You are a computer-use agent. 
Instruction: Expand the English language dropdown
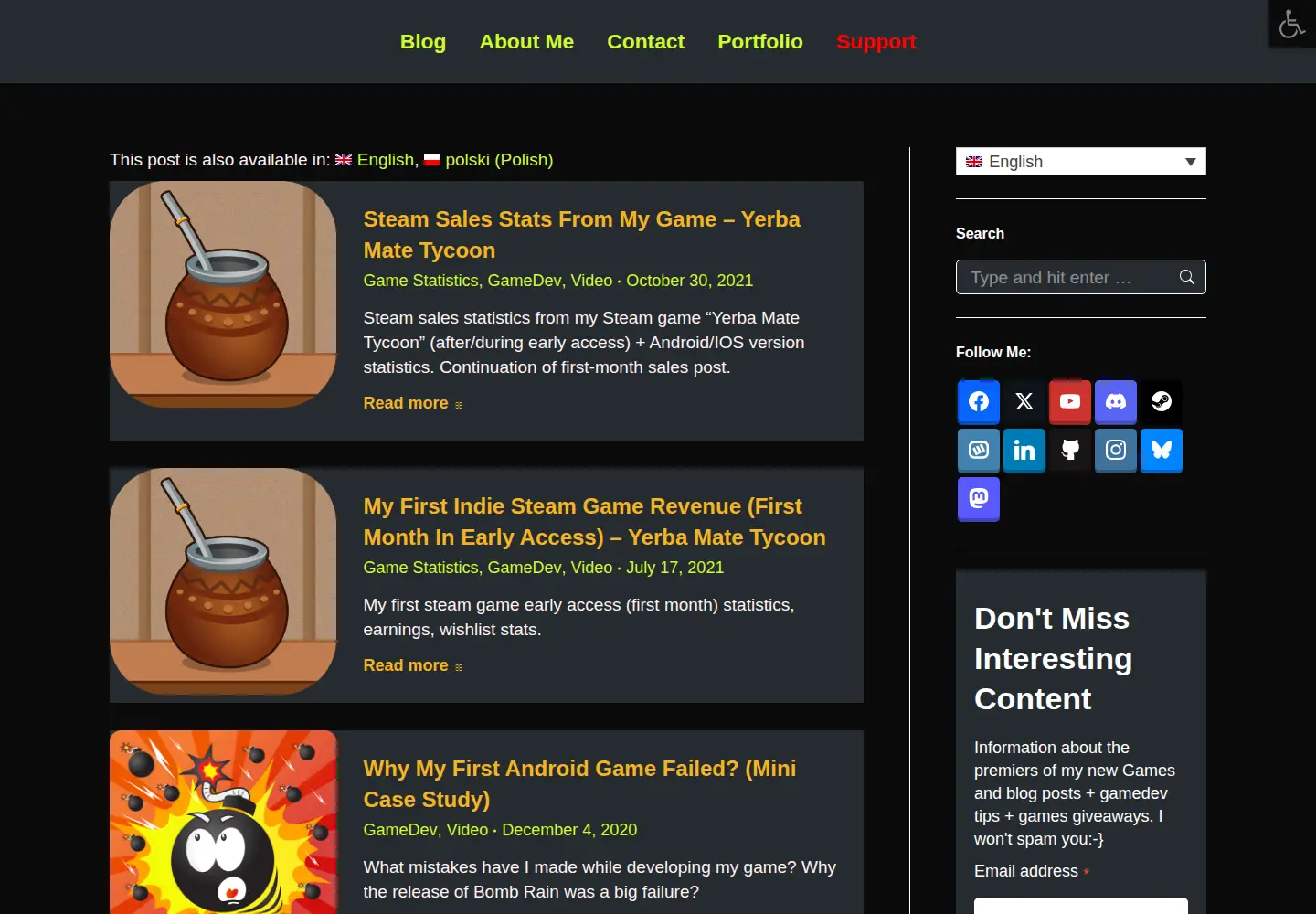pos(1081,161)
